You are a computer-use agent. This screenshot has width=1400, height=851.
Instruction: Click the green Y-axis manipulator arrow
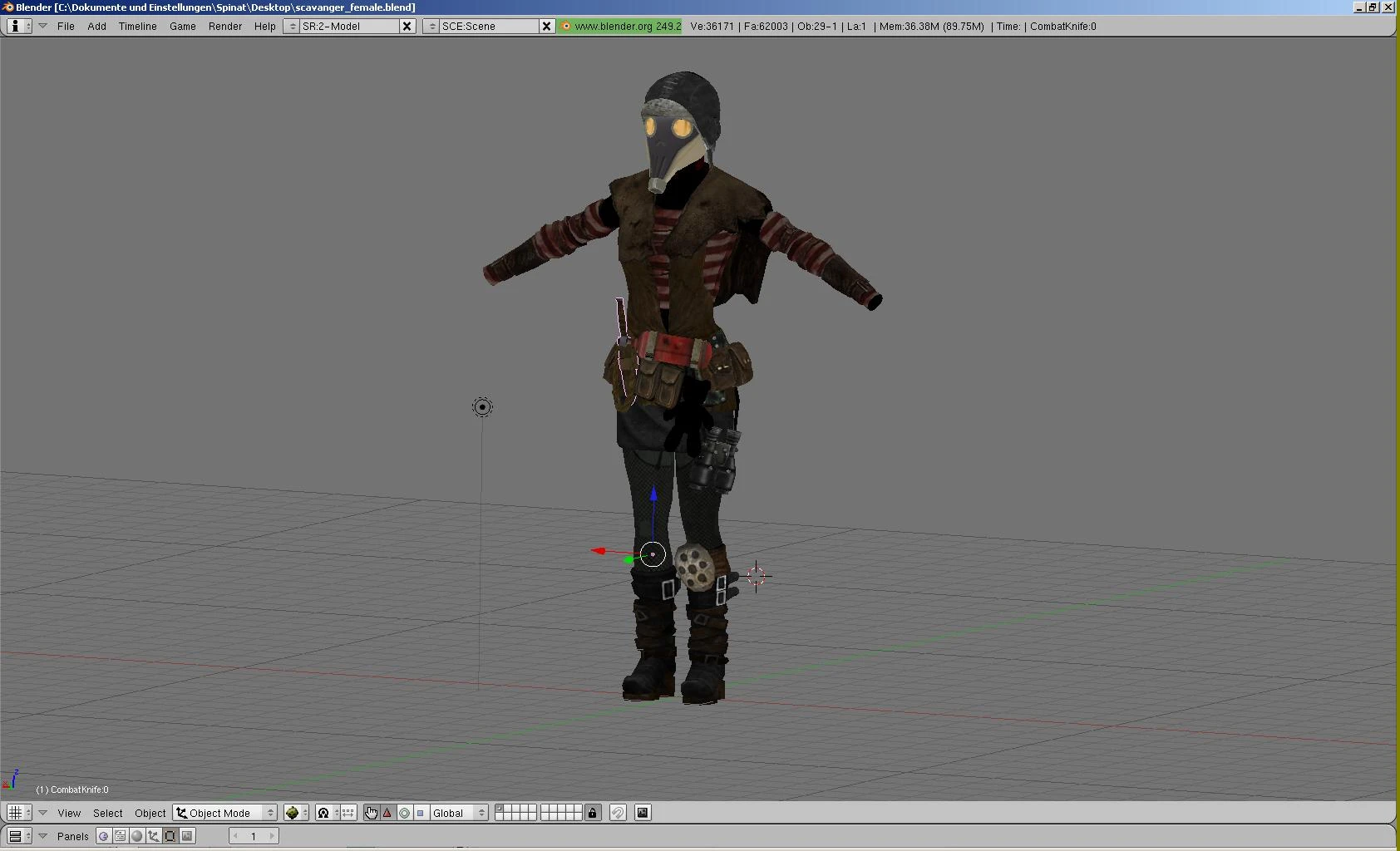pos(629,559)
